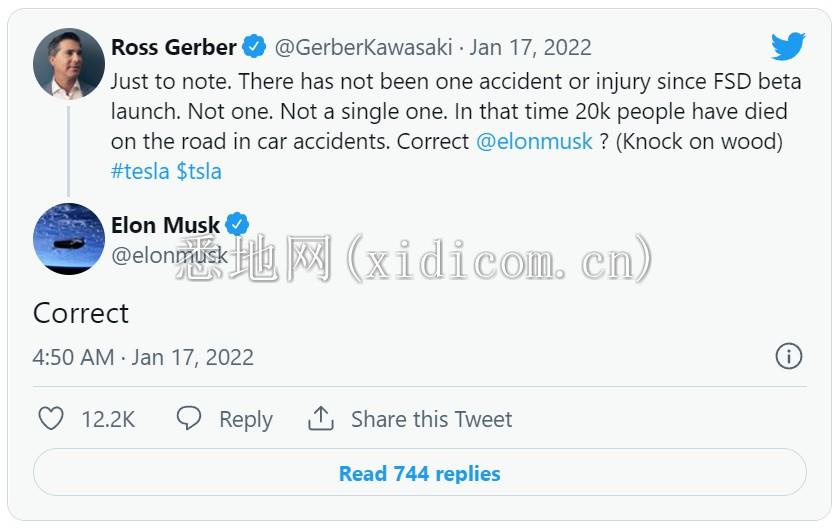The height and width of the screenshot is (531, 839).
Task: Click the Elon Musk display name
Action: pyautogui.click(x=166, y=225)
